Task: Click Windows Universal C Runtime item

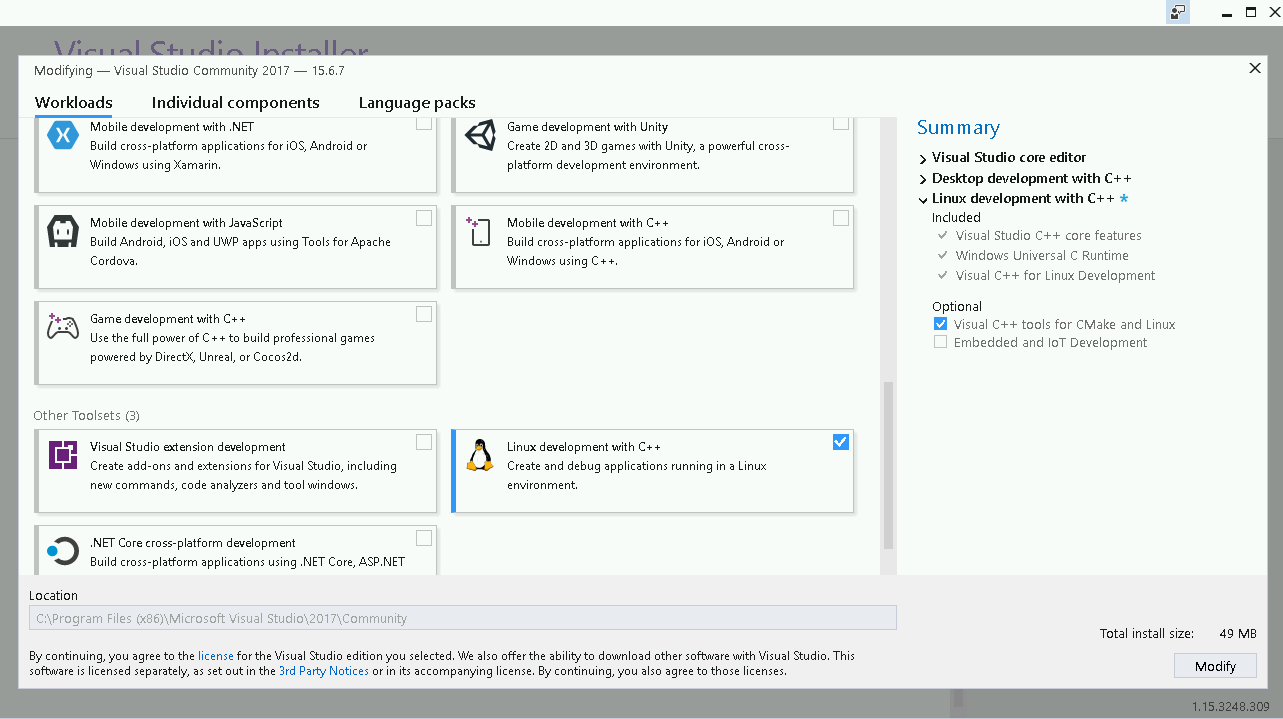Action: point(1042,256)
